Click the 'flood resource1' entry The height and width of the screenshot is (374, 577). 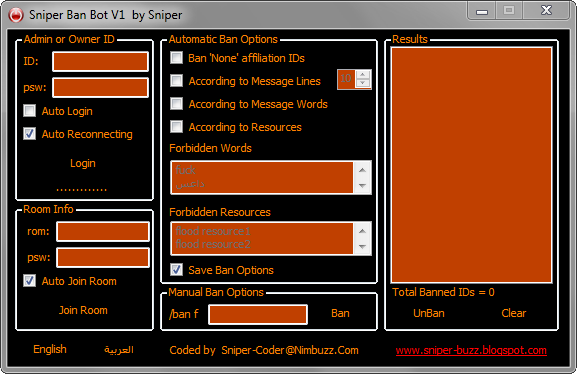(x=213, y=231)
